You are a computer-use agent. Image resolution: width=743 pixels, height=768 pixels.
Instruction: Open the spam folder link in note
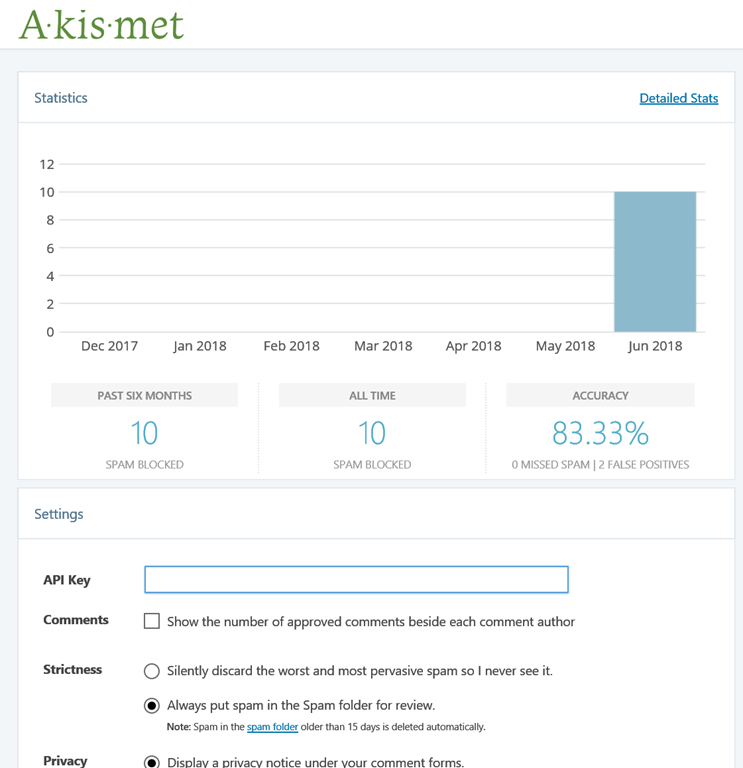click(x=272, y=727)
